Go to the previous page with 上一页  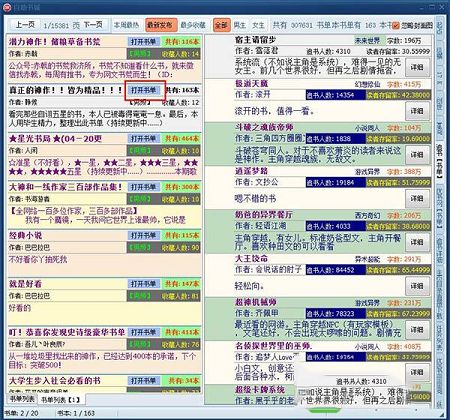pyautogui.click(x=25, y=25)
